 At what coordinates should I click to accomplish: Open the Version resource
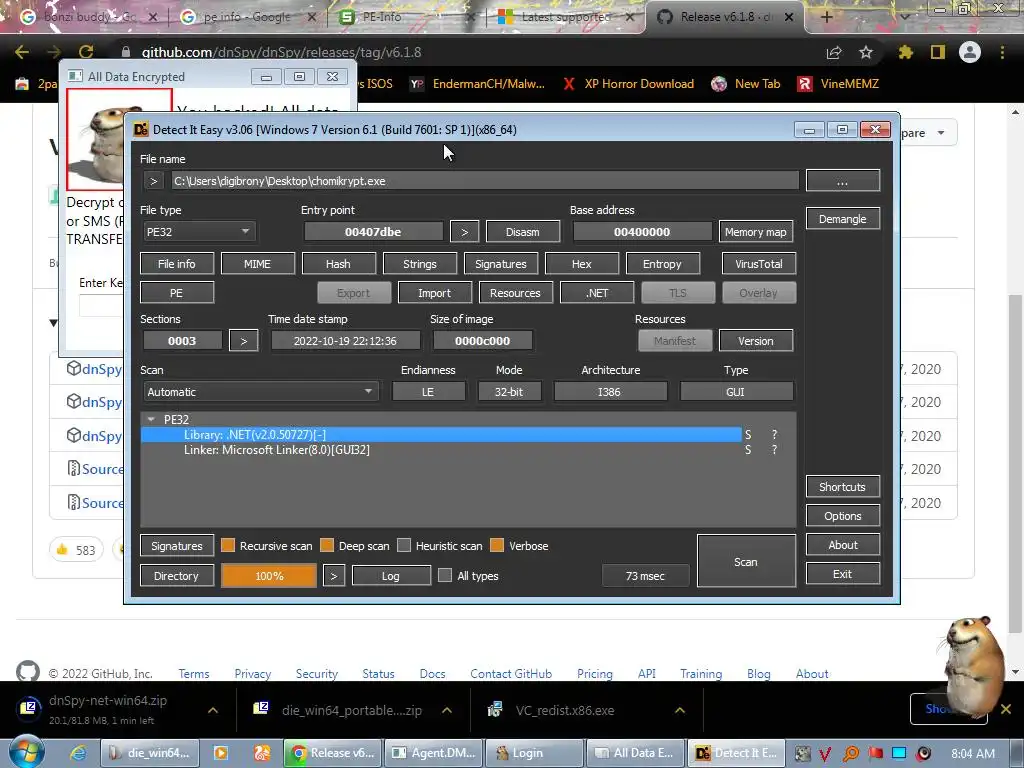[x=756, y=341]
